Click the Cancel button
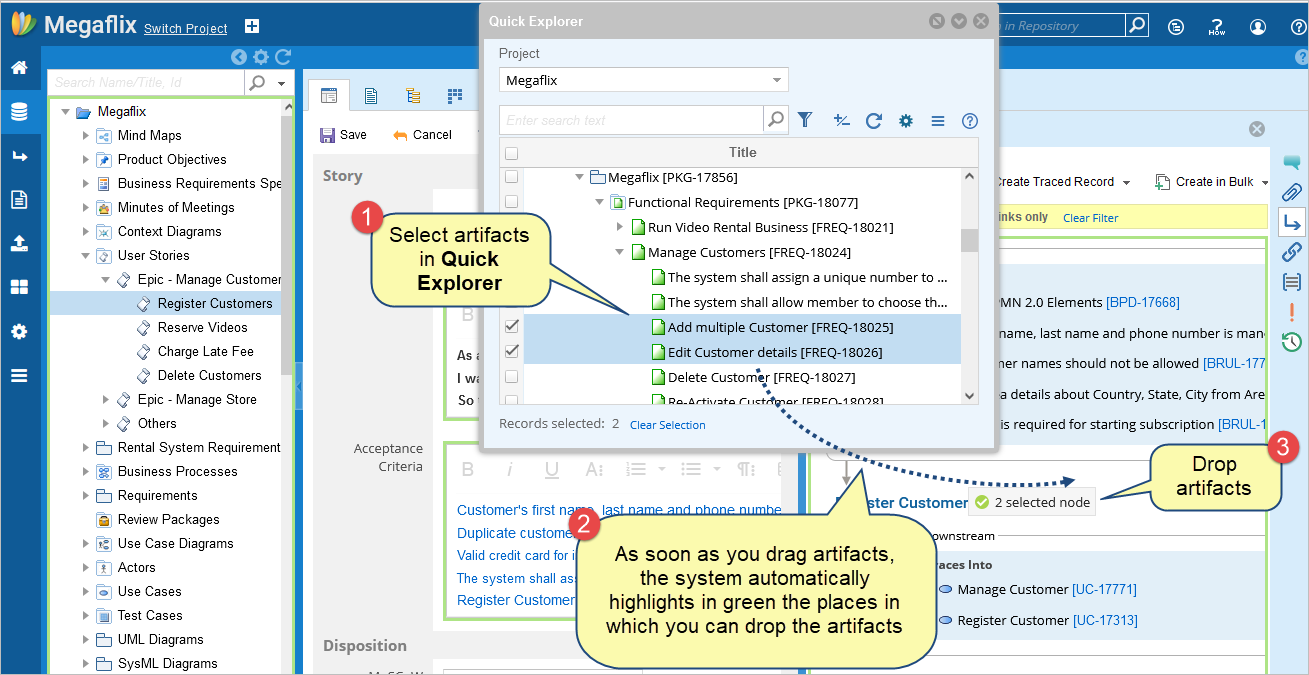The width and height of the screenshot is (1309, 675). (x=422, y=135)
